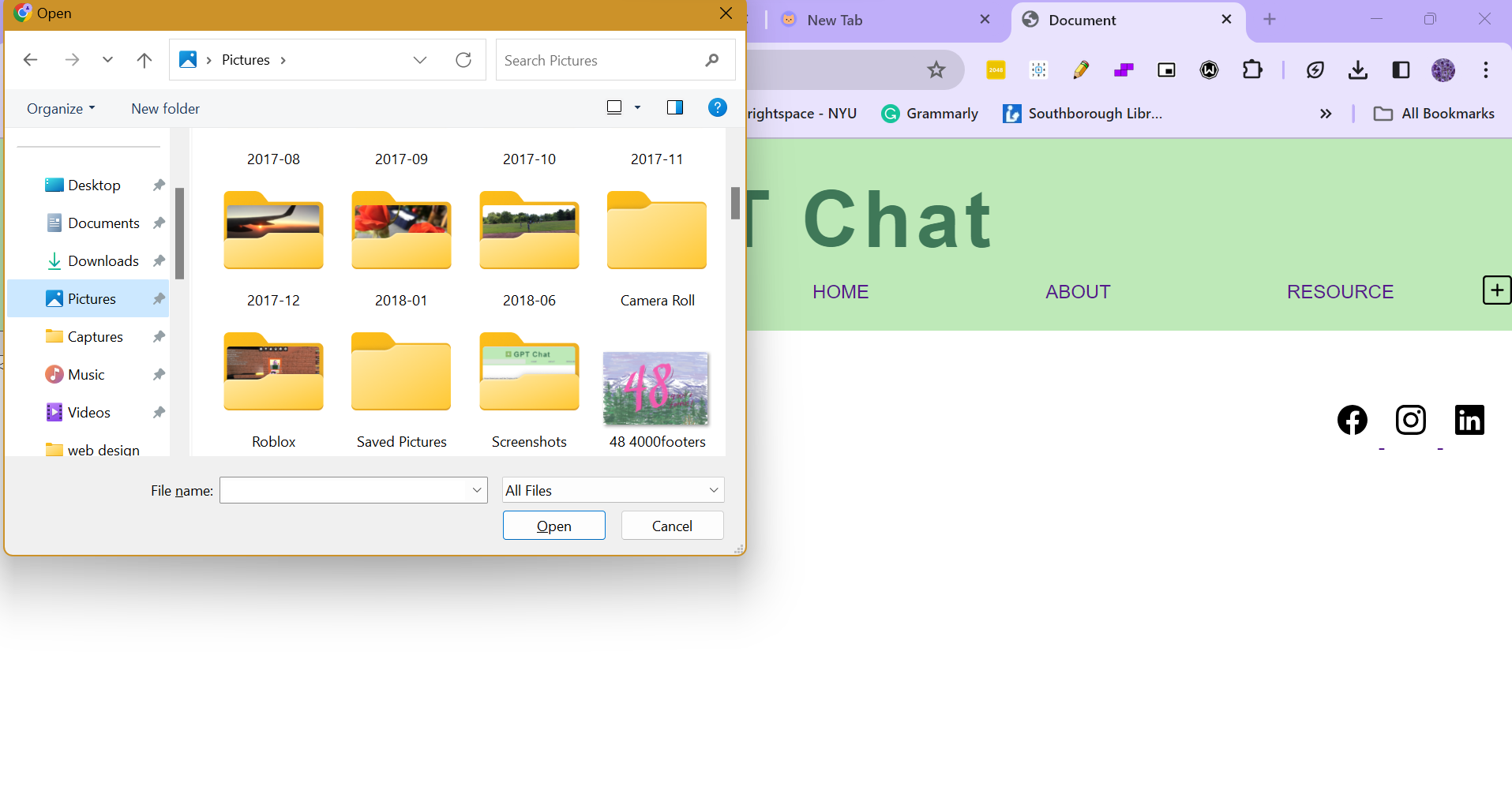Open the Chrome extensions puzzle-piece menu
The height and width of the screenshot is (790, 1512).
(1252, 69)
